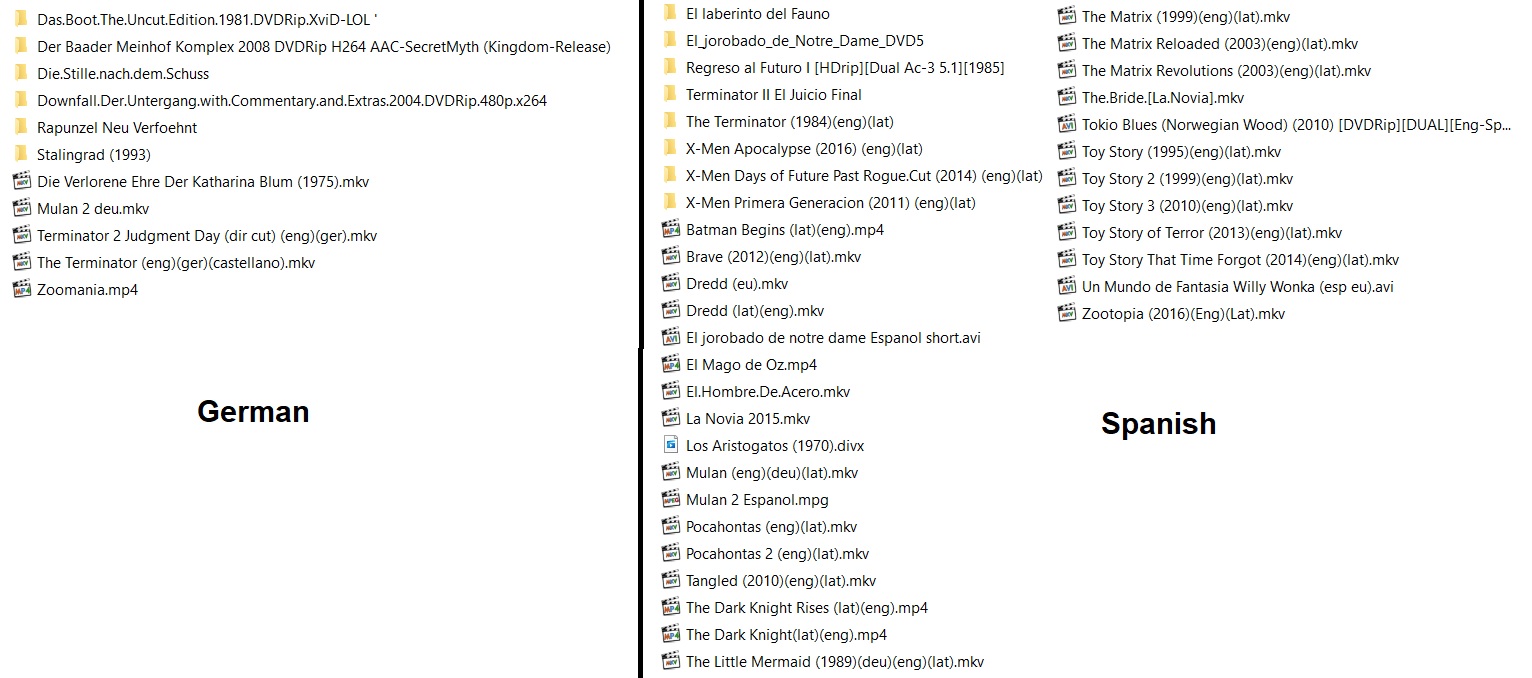This screenshot has height=678, width=1532.
Task: Click Tangled (2010)(eng)(lat).mkv file name
Action: tap(781, 580)
